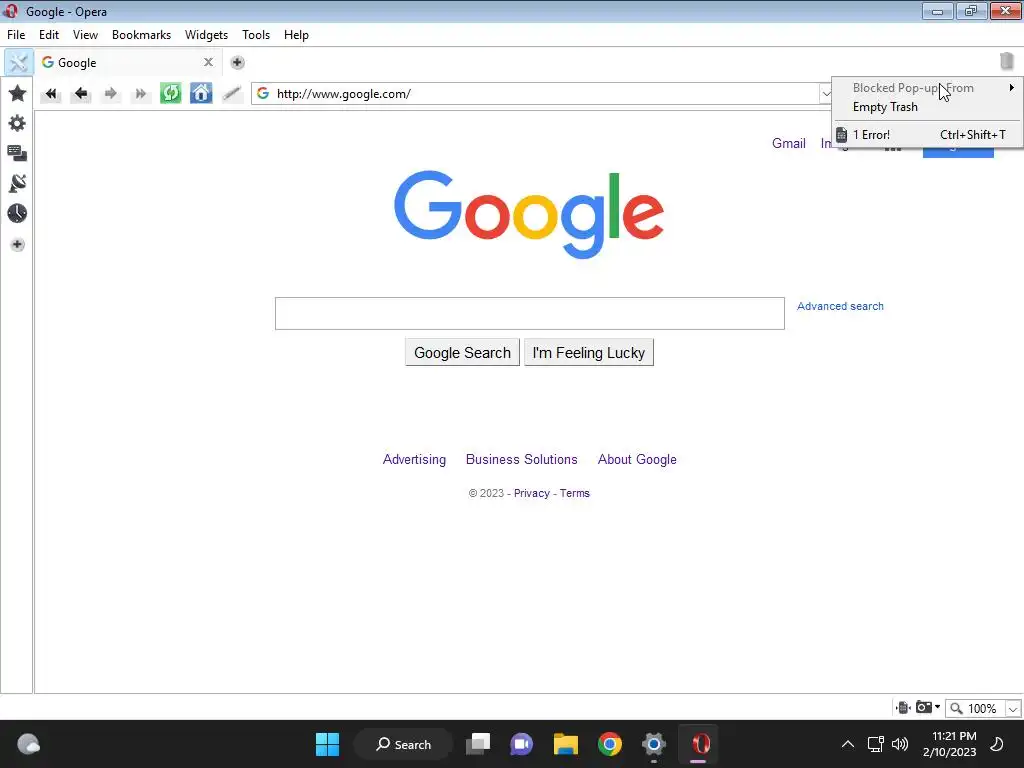The width and height of the screenshot is (1024, 768).
Task: Open the Windows Start menu
Action: point(327,744)
